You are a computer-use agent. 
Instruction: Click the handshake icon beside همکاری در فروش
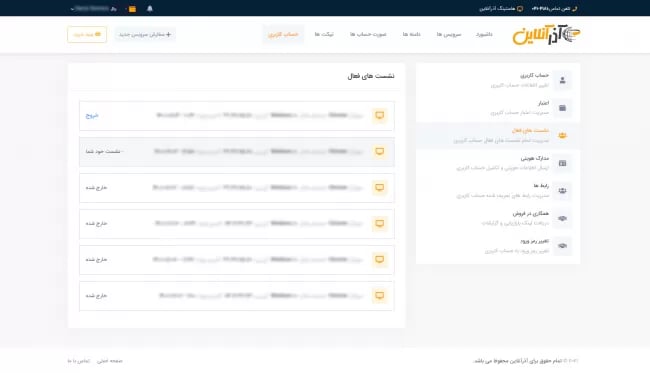(563, 218)
